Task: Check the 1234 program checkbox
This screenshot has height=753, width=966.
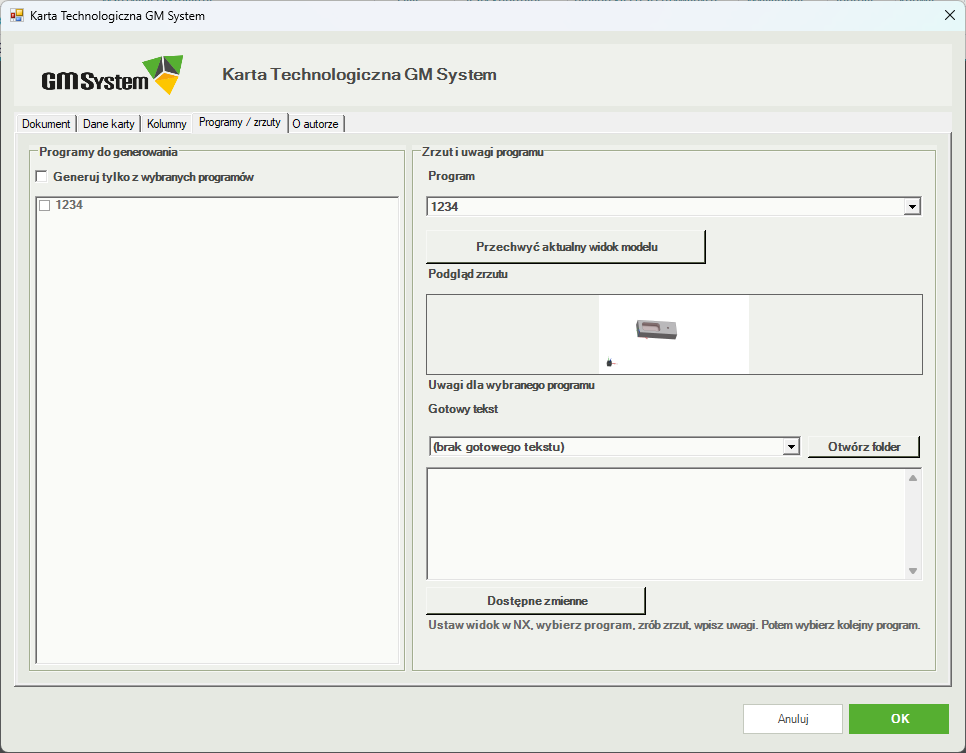Action: tap(45, 205)
